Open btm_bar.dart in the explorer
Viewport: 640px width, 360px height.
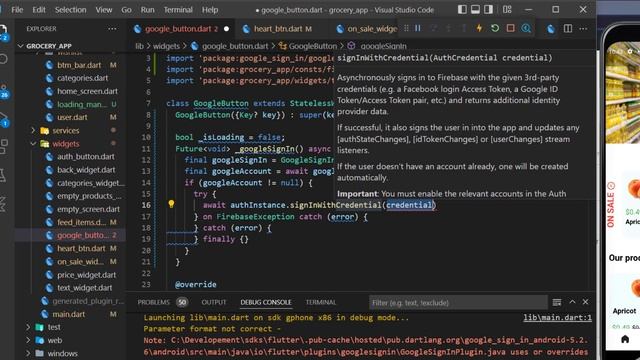(x=79, y=65)
